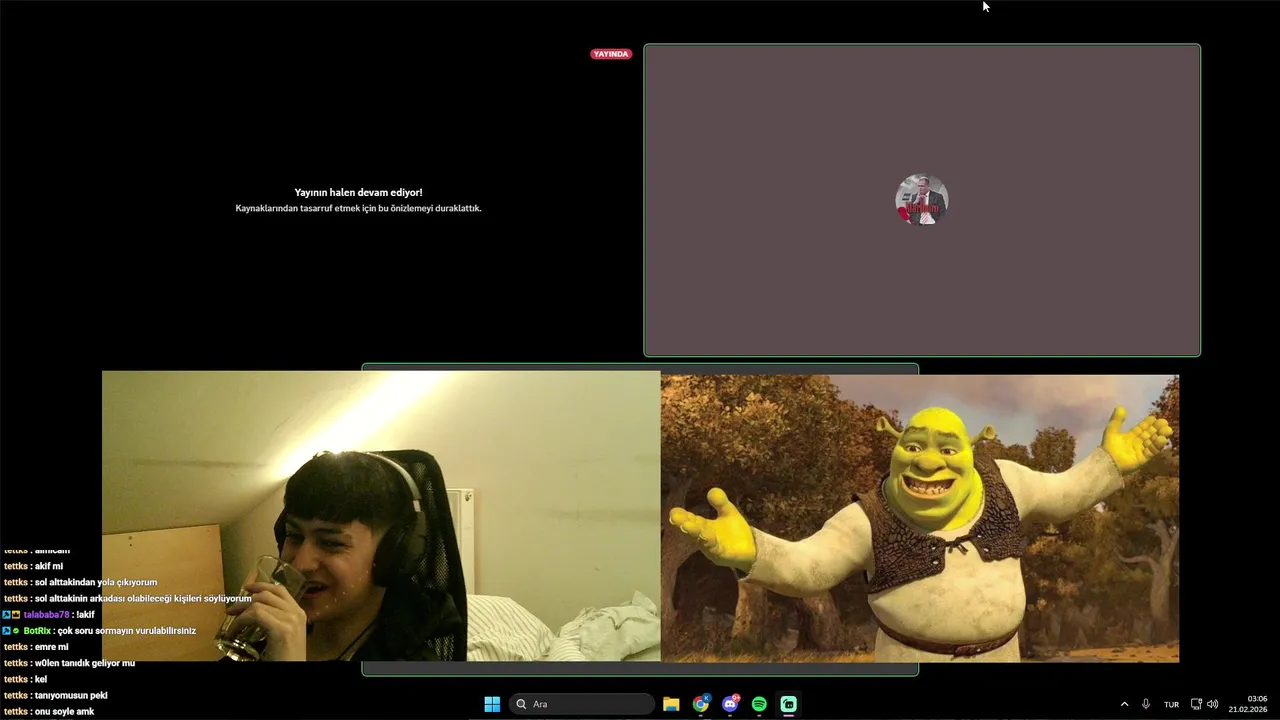Open File Explorer from the taskbar

[671, 704]
